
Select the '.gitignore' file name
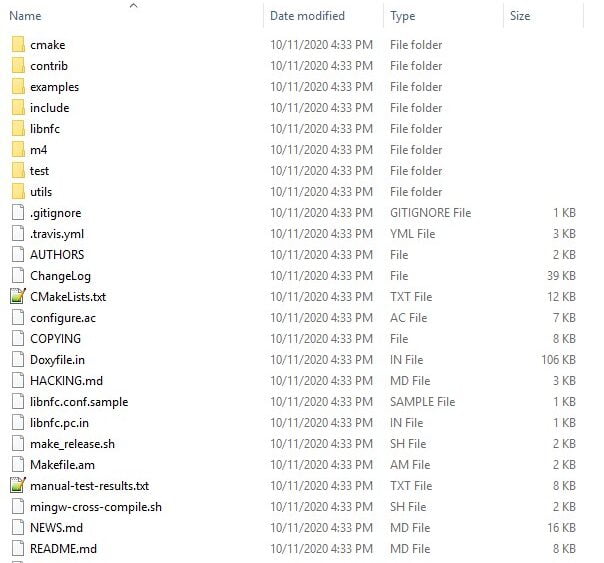tap(56, 213)
